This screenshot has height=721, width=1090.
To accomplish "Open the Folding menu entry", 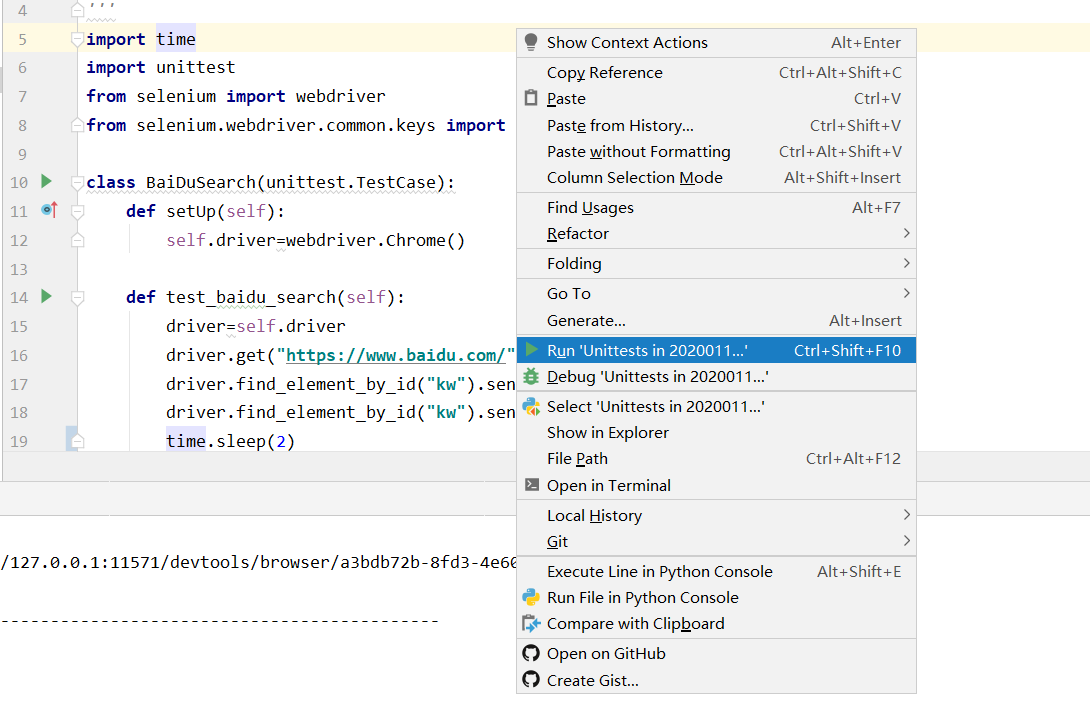I will (x=716, y=264).
